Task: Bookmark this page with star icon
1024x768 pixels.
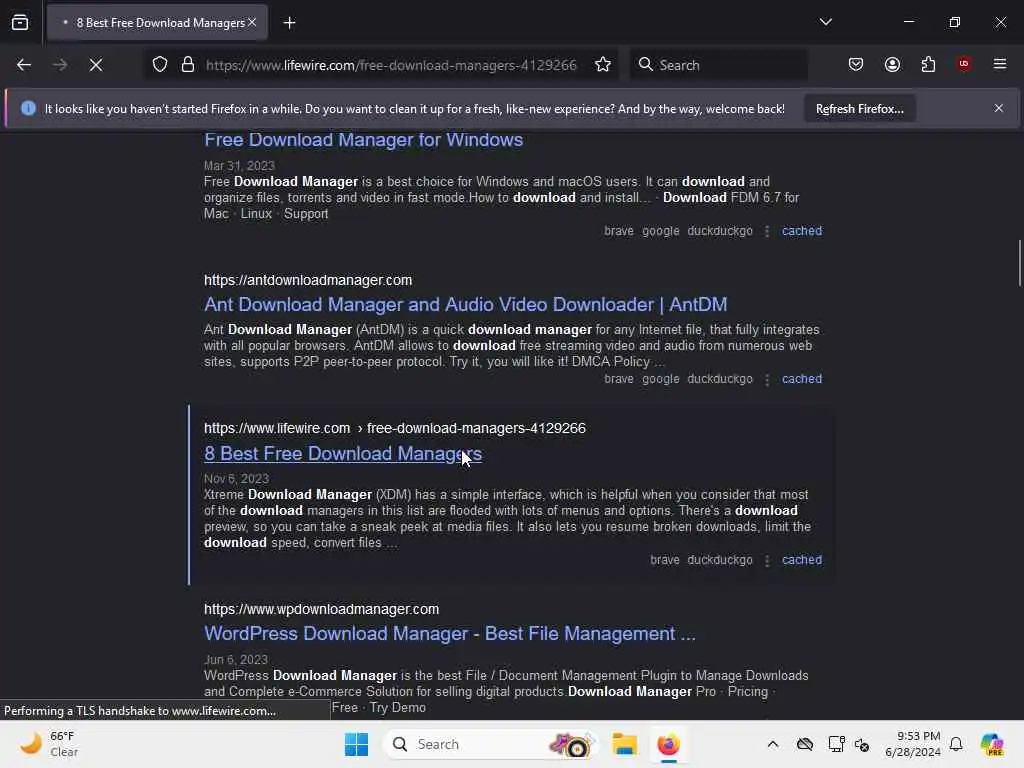Action: 603,65
